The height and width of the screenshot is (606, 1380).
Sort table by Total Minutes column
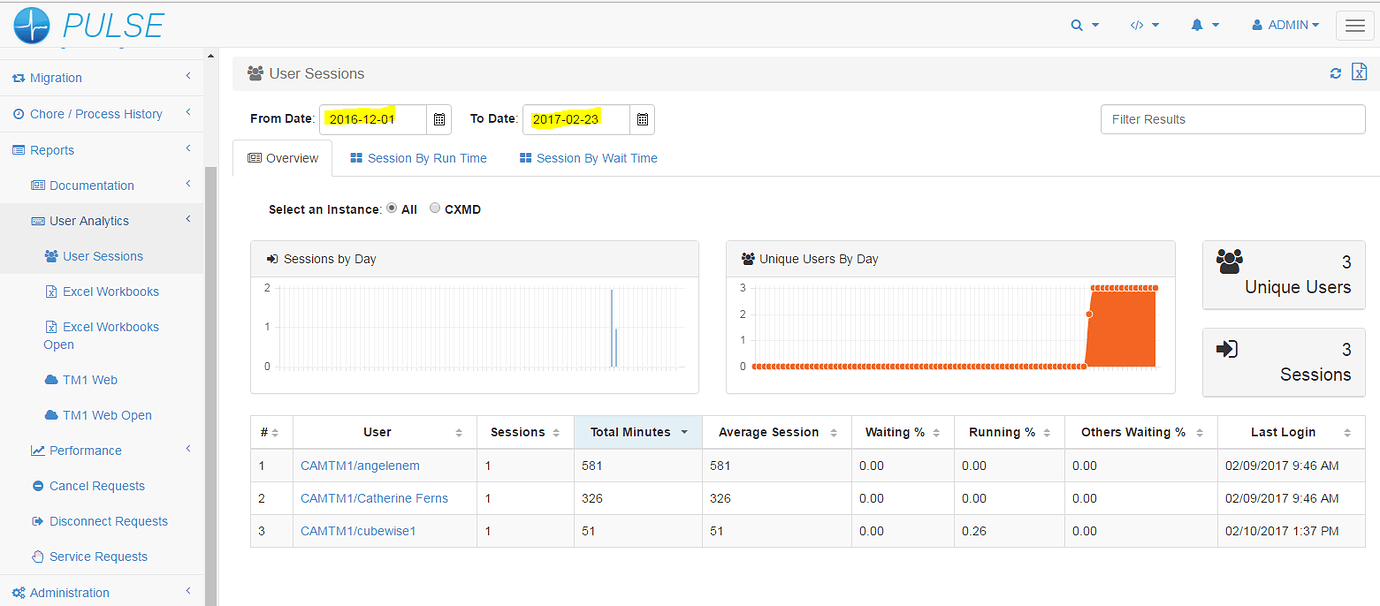pos(637,432)
